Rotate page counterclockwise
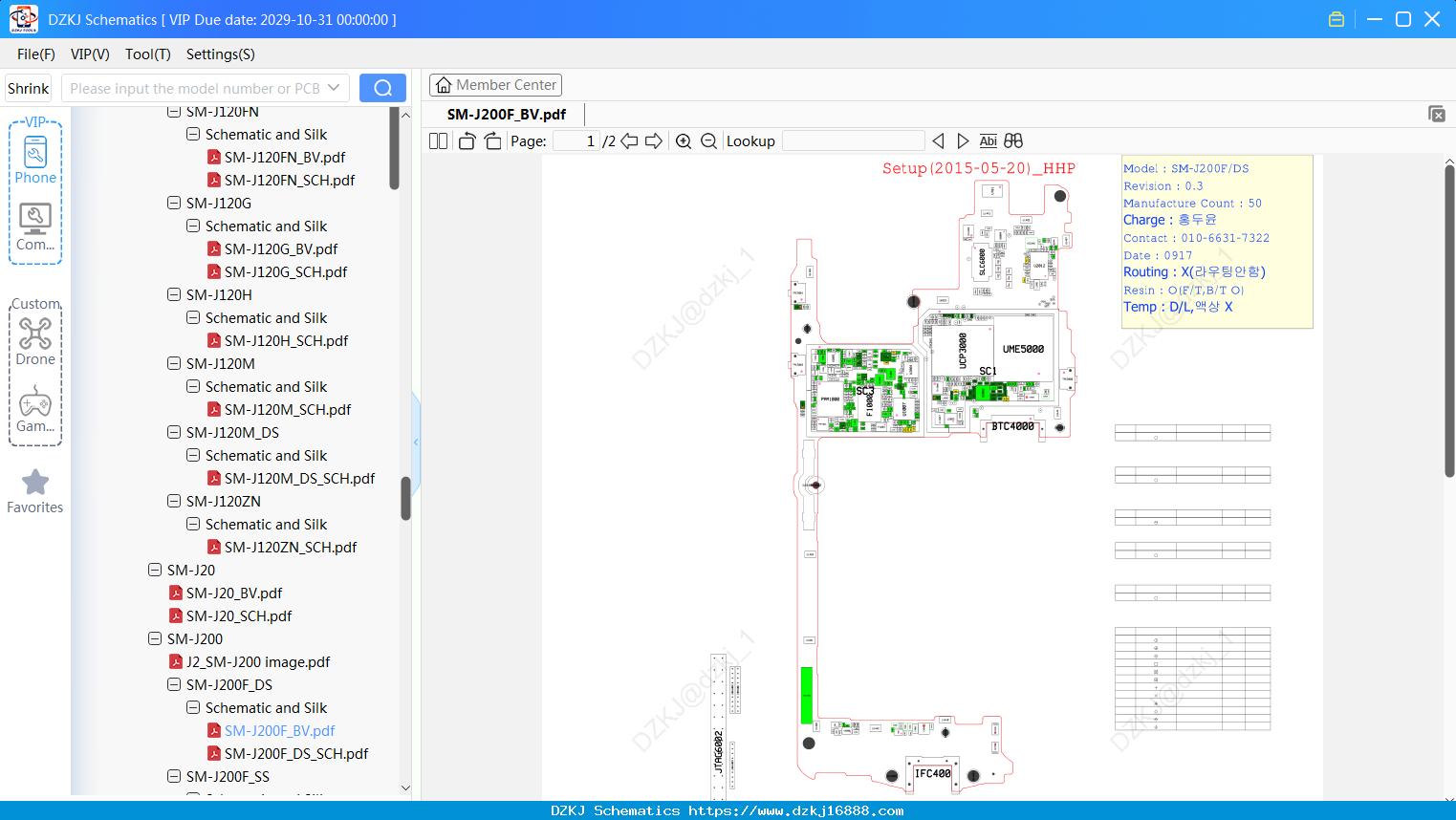The width and height of the screenshot is (1456, 820). [x=467, y=141]
